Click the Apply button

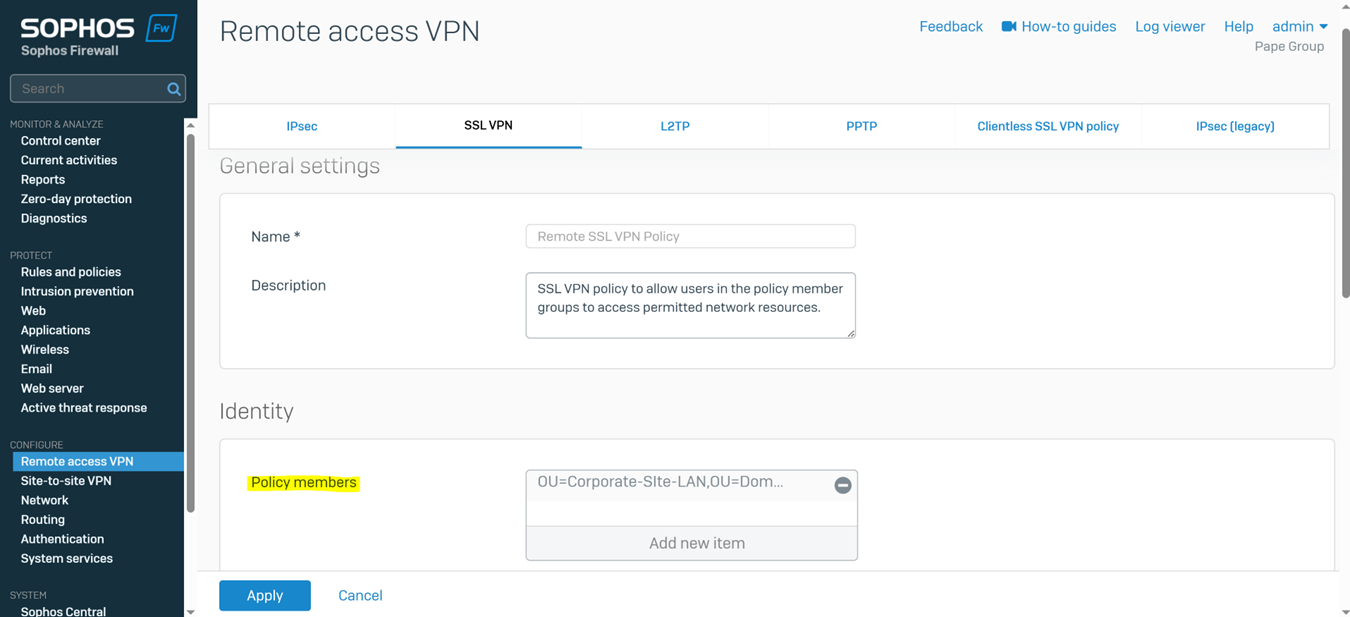coord(265,595)
